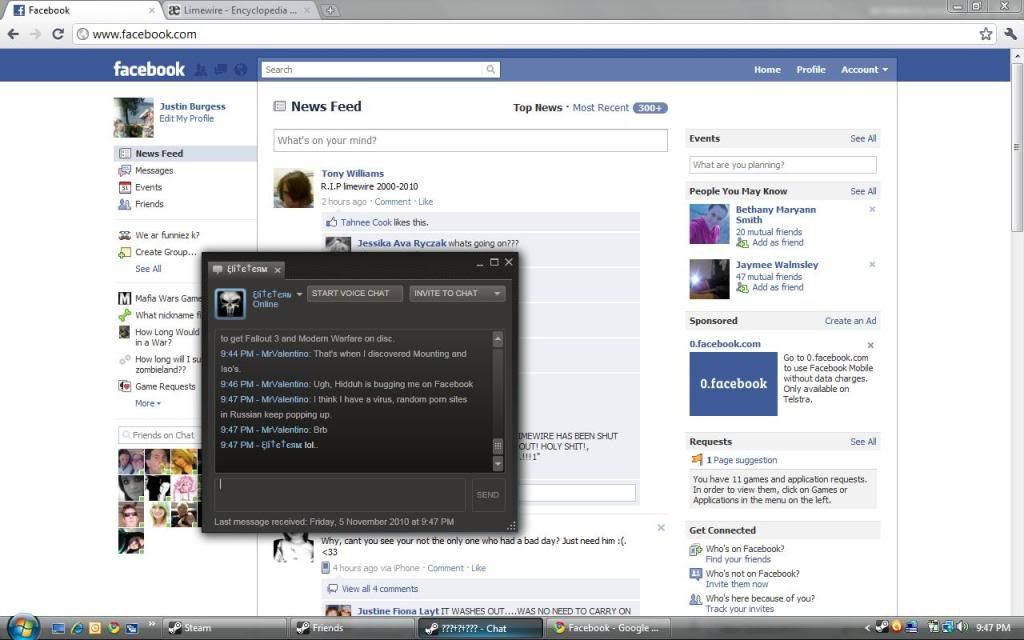Open Internet Explorer from quick launch
Viewport: 1024px width, 640px height.
click(76, 628)
